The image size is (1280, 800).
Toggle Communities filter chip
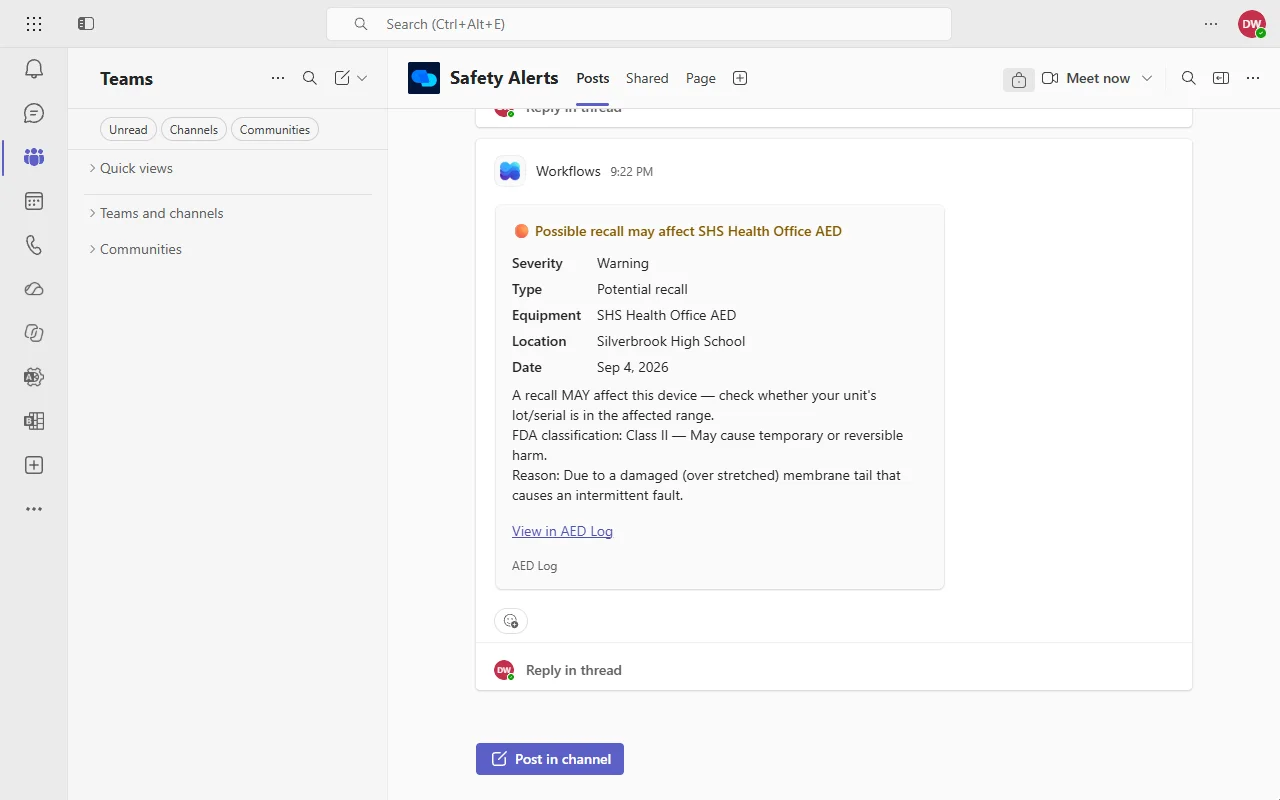point(275,129)
